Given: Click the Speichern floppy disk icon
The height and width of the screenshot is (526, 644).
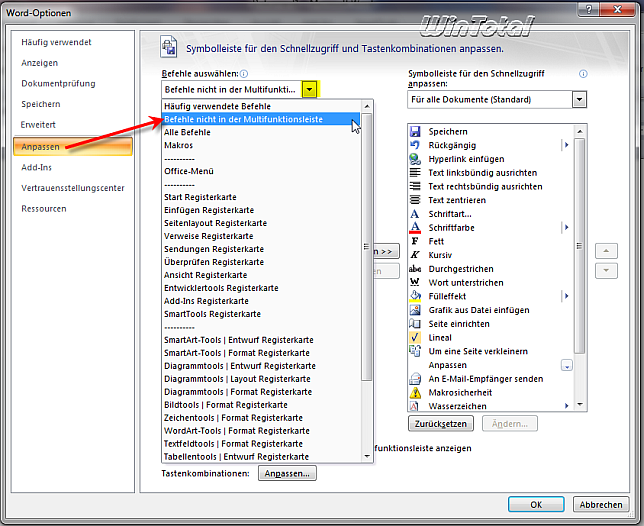Looking at the screenshot, I should tap(415, 131).
